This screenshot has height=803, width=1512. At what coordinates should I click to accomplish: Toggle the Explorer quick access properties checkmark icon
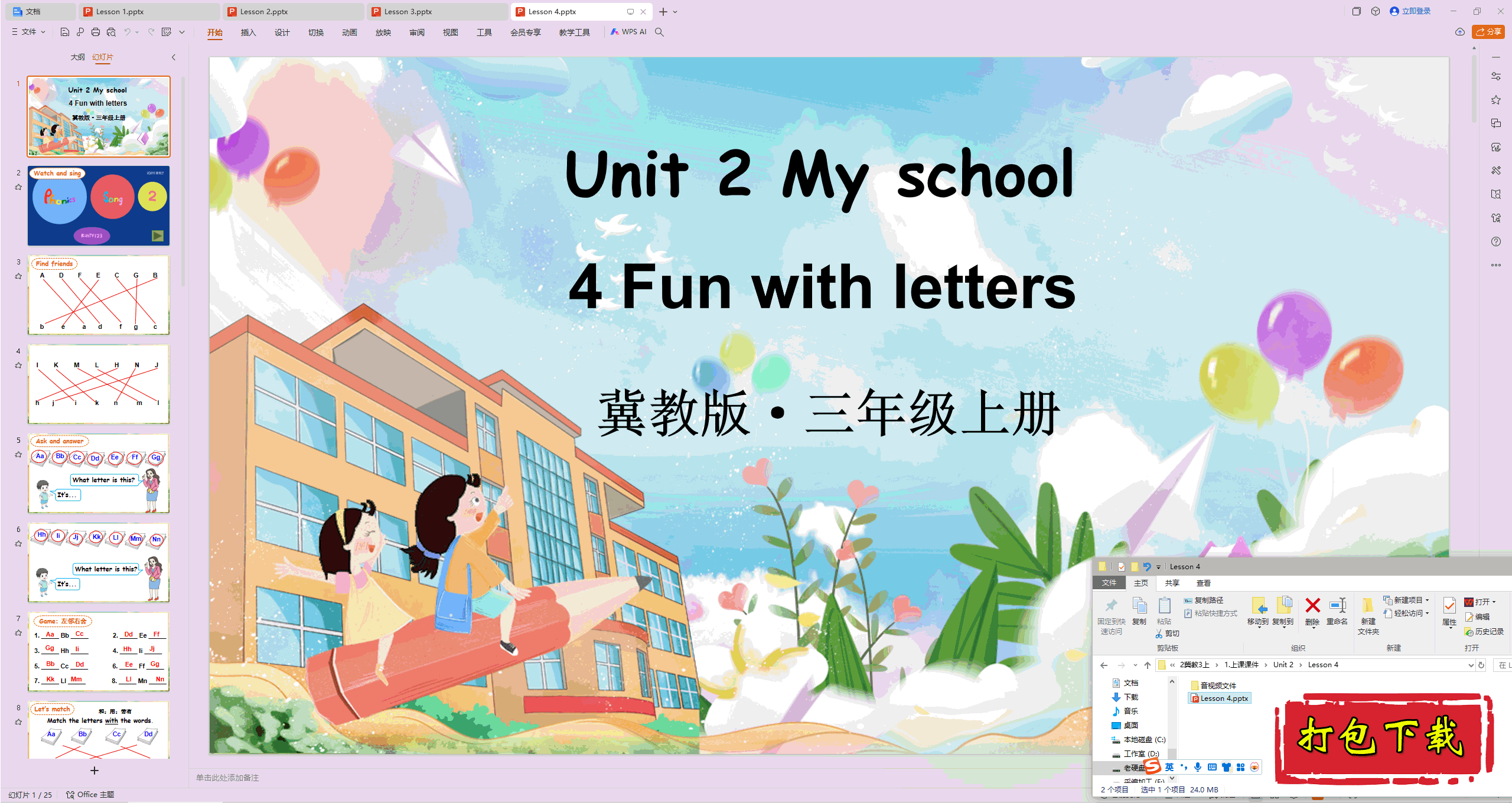[x=1121, y=567]
